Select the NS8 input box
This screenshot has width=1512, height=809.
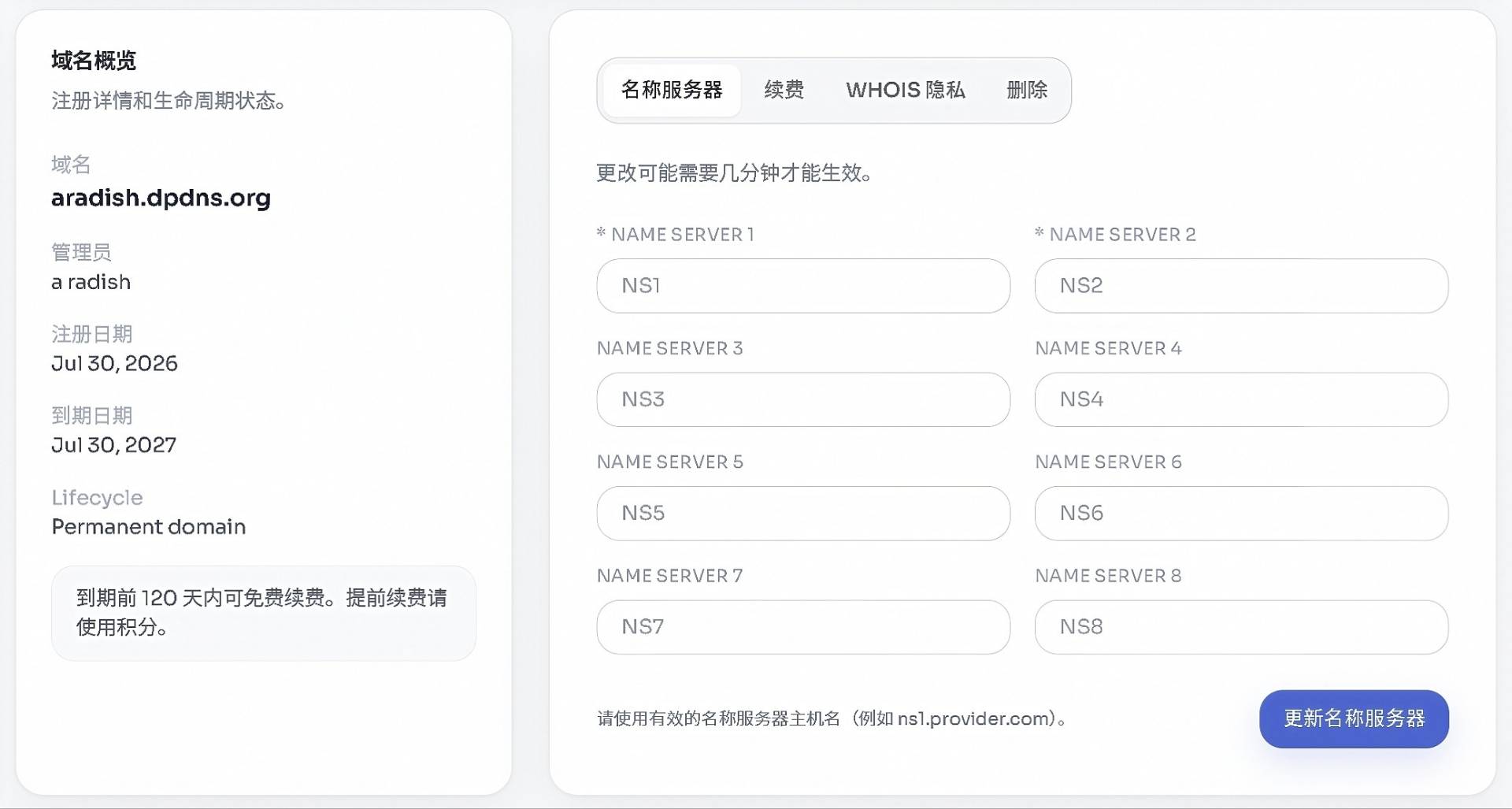click(x=1241, y=627)
